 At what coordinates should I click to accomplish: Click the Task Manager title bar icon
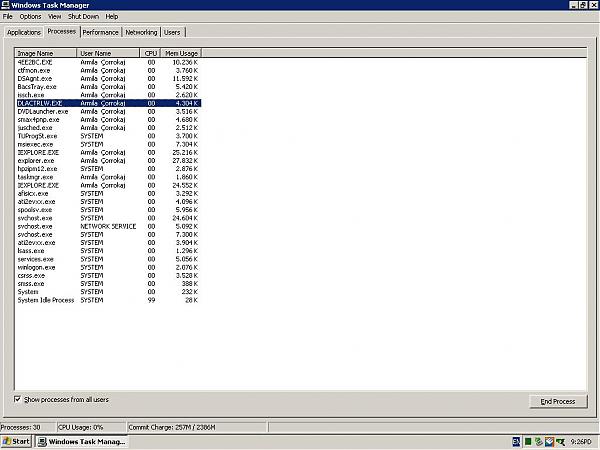point(5,5)
